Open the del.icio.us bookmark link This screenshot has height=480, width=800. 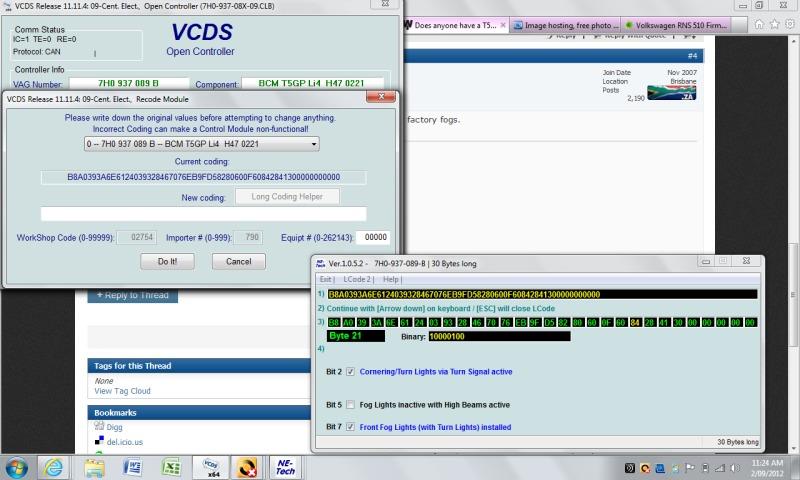pos(124,442)
